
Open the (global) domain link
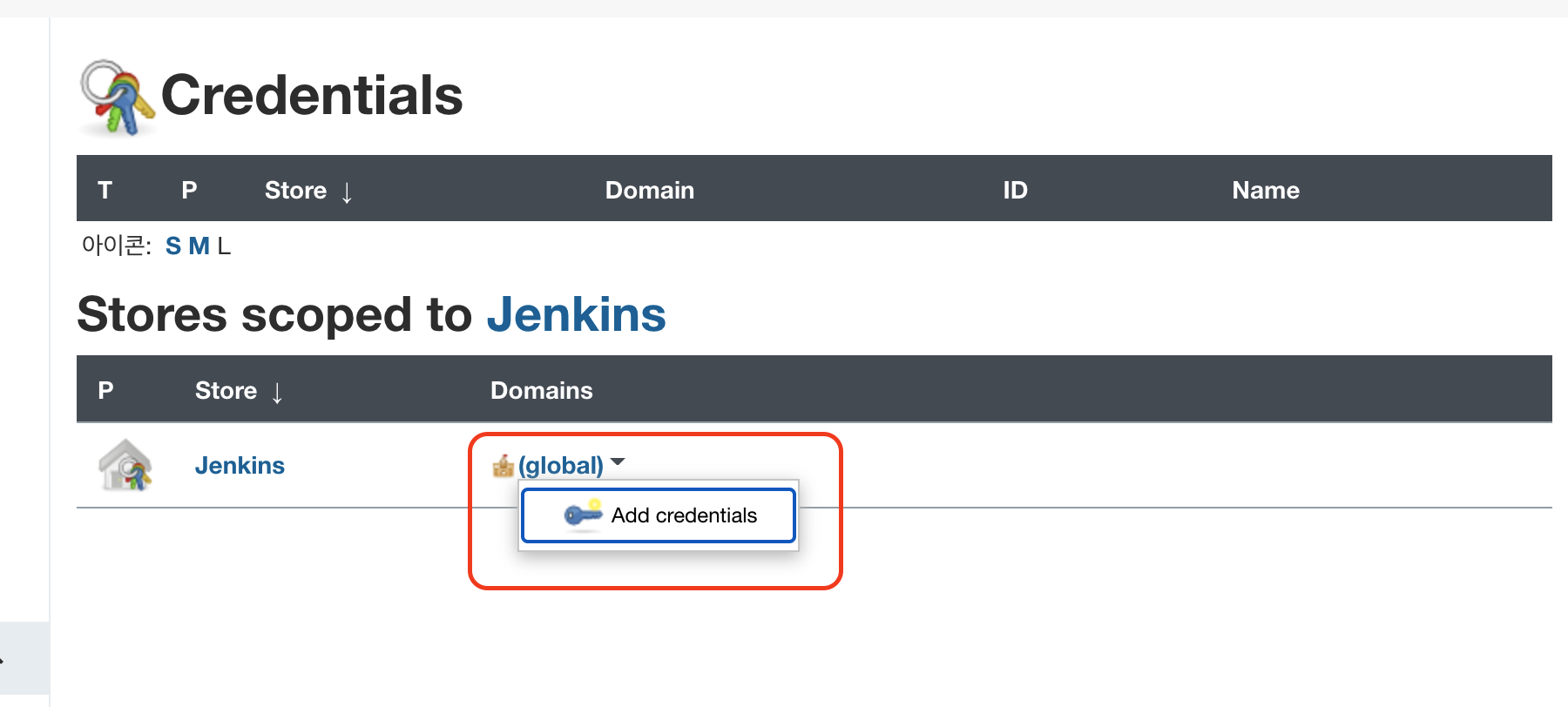[561, 466]
